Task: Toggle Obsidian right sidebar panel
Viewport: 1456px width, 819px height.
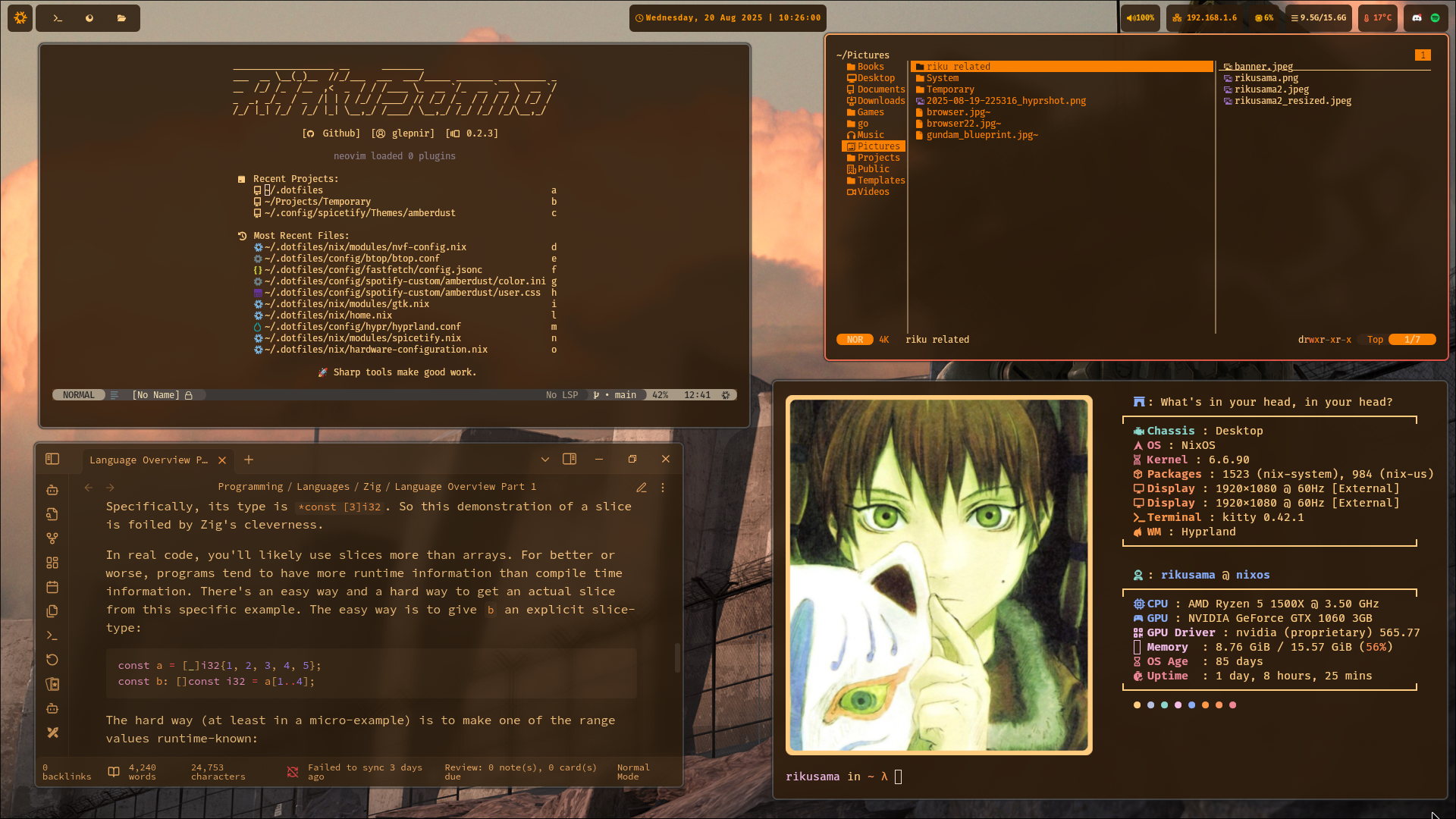Action: pos(570,459)
